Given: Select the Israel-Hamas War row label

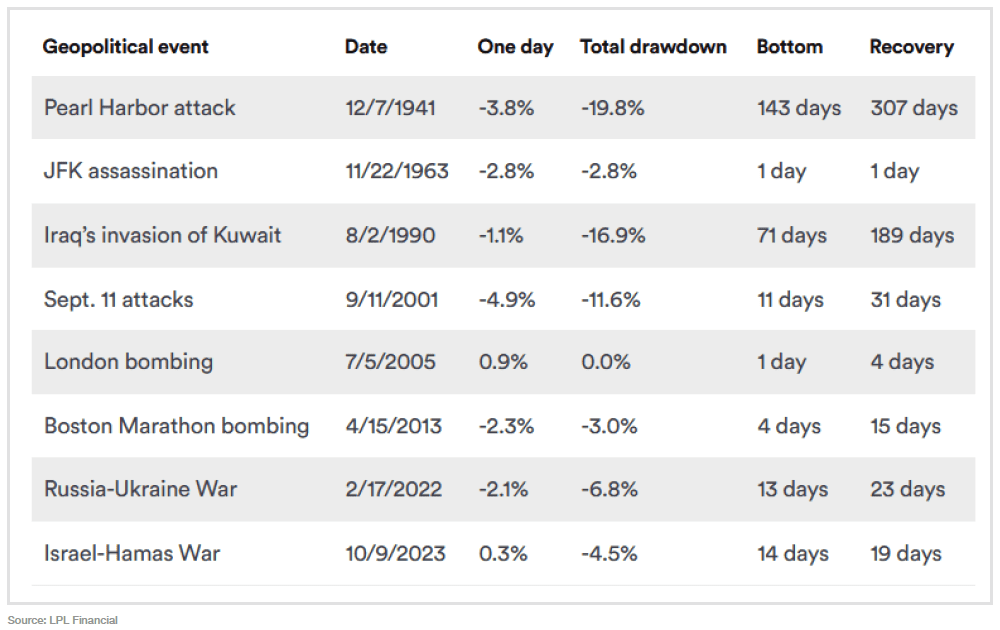Looking at the screenshot, I should tap(132, 553).
